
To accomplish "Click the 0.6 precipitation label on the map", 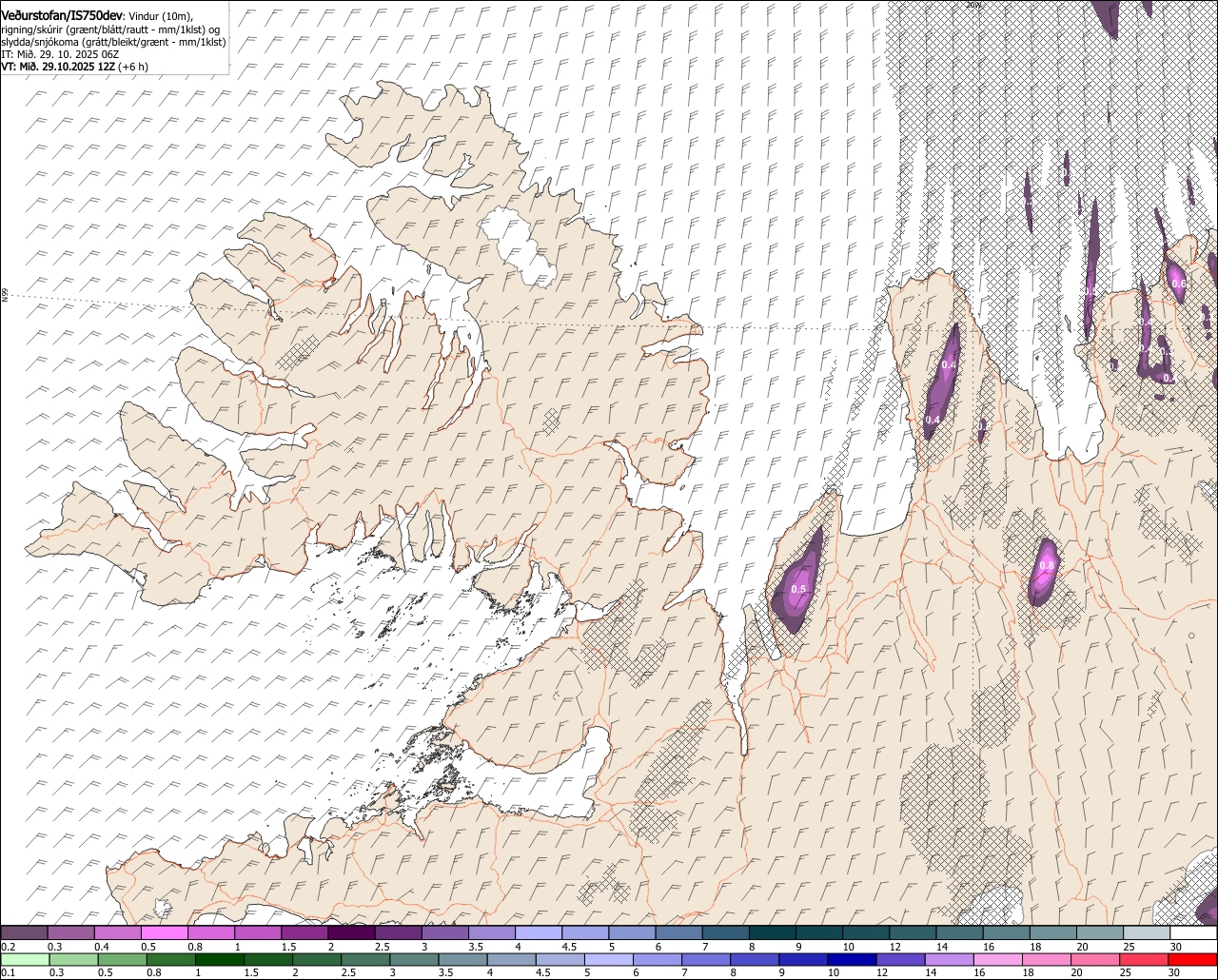I will 1178,284.
